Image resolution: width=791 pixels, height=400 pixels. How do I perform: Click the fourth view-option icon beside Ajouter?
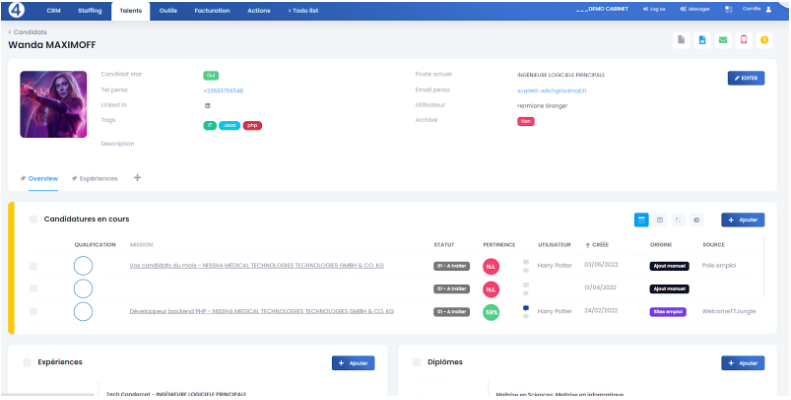(x=697, y=220)
